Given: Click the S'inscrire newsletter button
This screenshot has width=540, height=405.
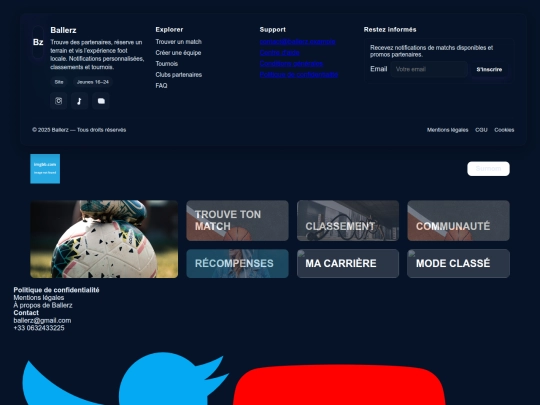Looking at the screenshot, I should click(x=489, y=69).
